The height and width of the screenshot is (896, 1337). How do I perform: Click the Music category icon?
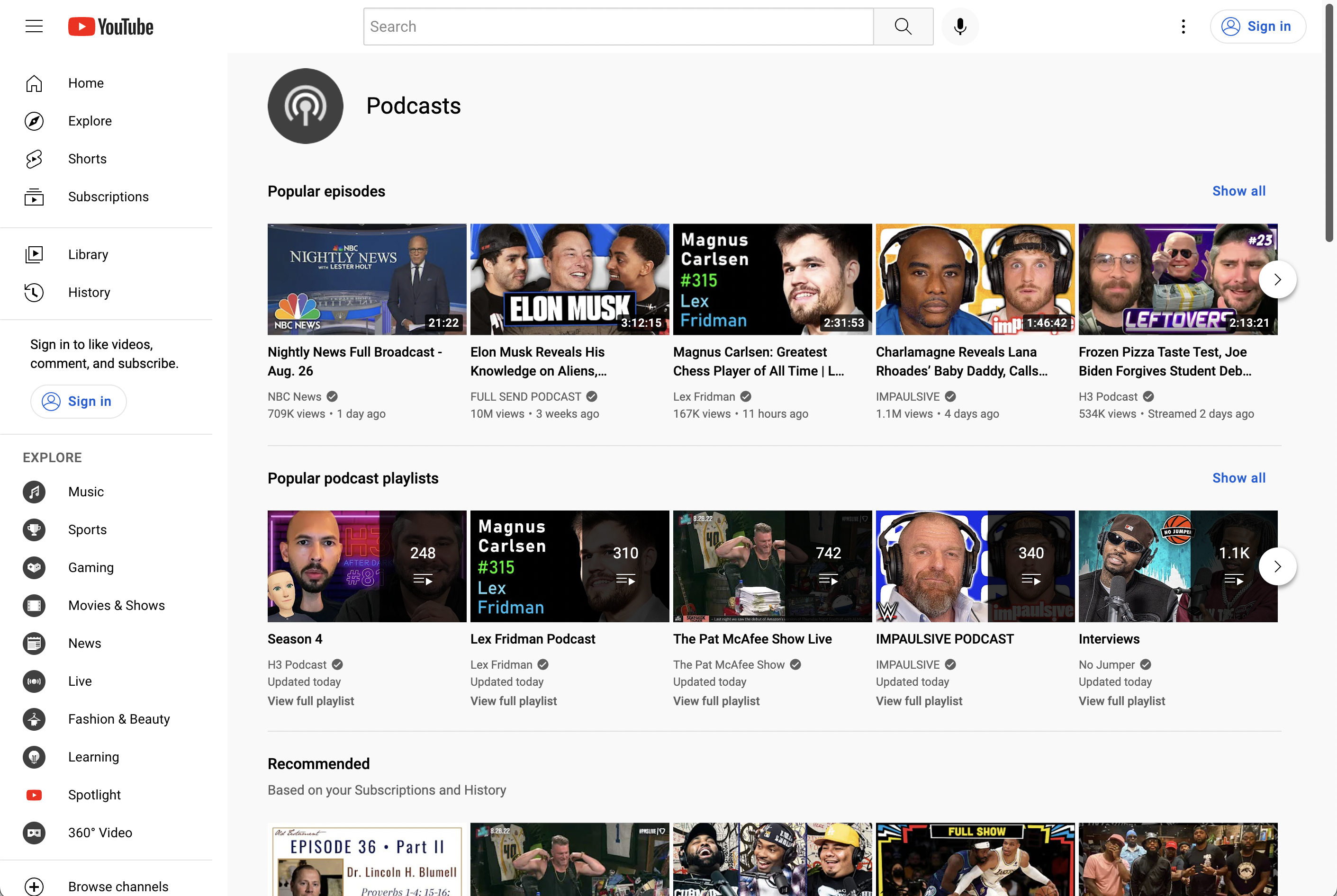click(34, 492)
